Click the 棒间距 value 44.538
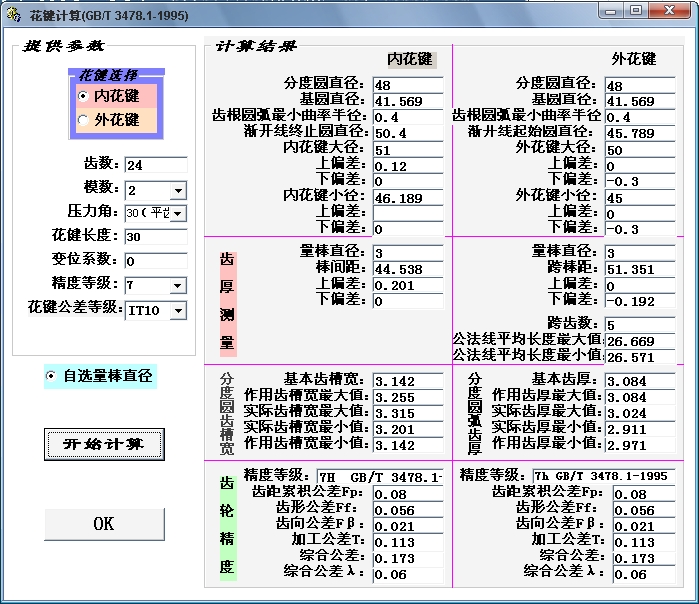Image resolution: width=699 pixels, height=604 pixels. pos(408,269)
